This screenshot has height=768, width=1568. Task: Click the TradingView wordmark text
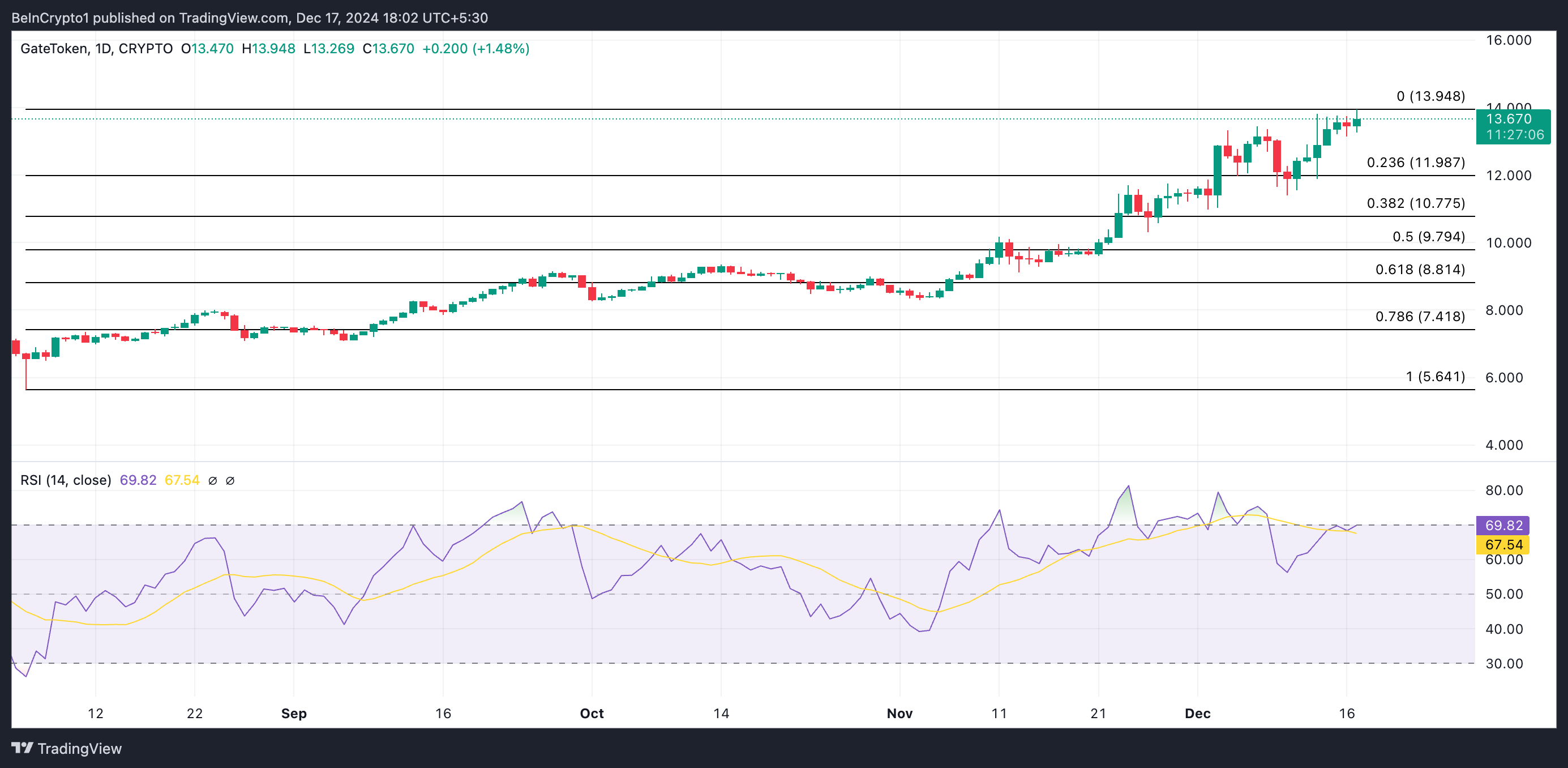tap(80, 749)
